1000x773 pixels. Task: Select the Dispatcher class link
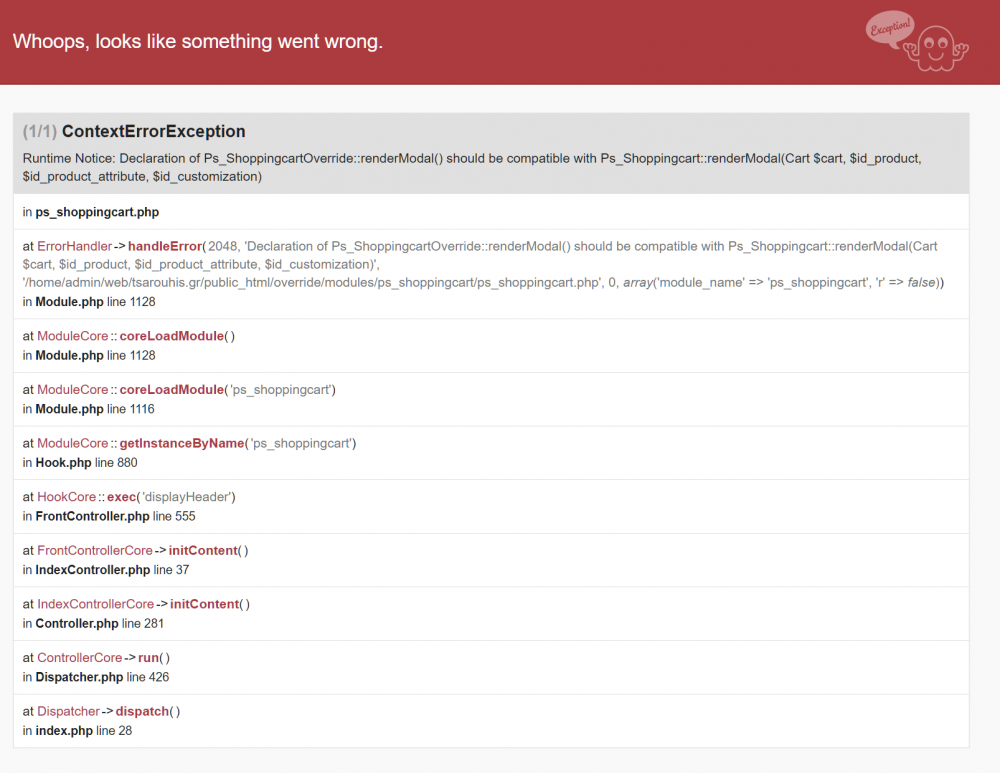click(x=68, y=711)
